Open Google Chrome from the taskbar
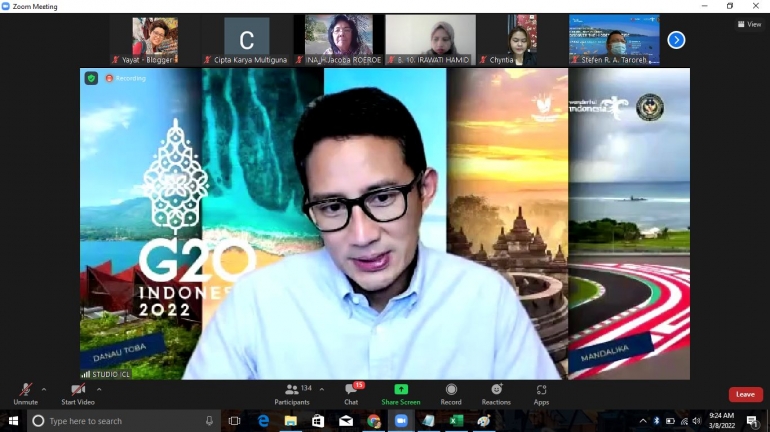The width and height of the screenshot is (770, 432). [373, 421]
